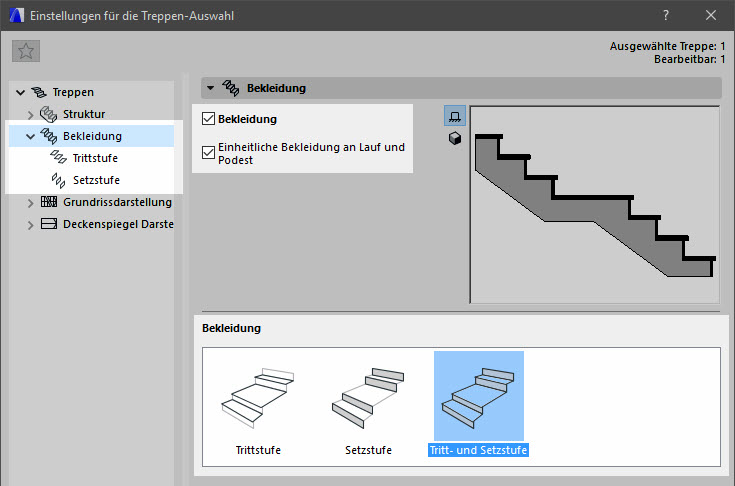Screen dimensions: 735x486
Task: Click the favorites star icon
Action: pos(26,51)
